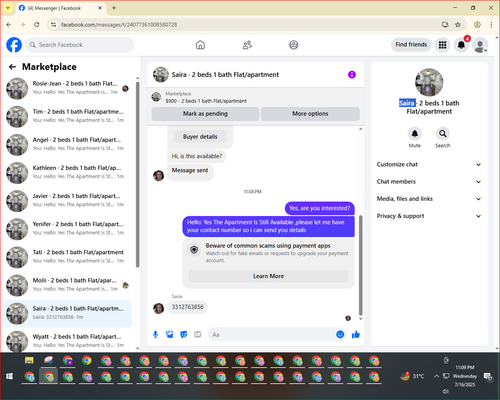Show hidden system tray icons
The width and height of the screenshot is (500, 400).
(x=436, y=376)
